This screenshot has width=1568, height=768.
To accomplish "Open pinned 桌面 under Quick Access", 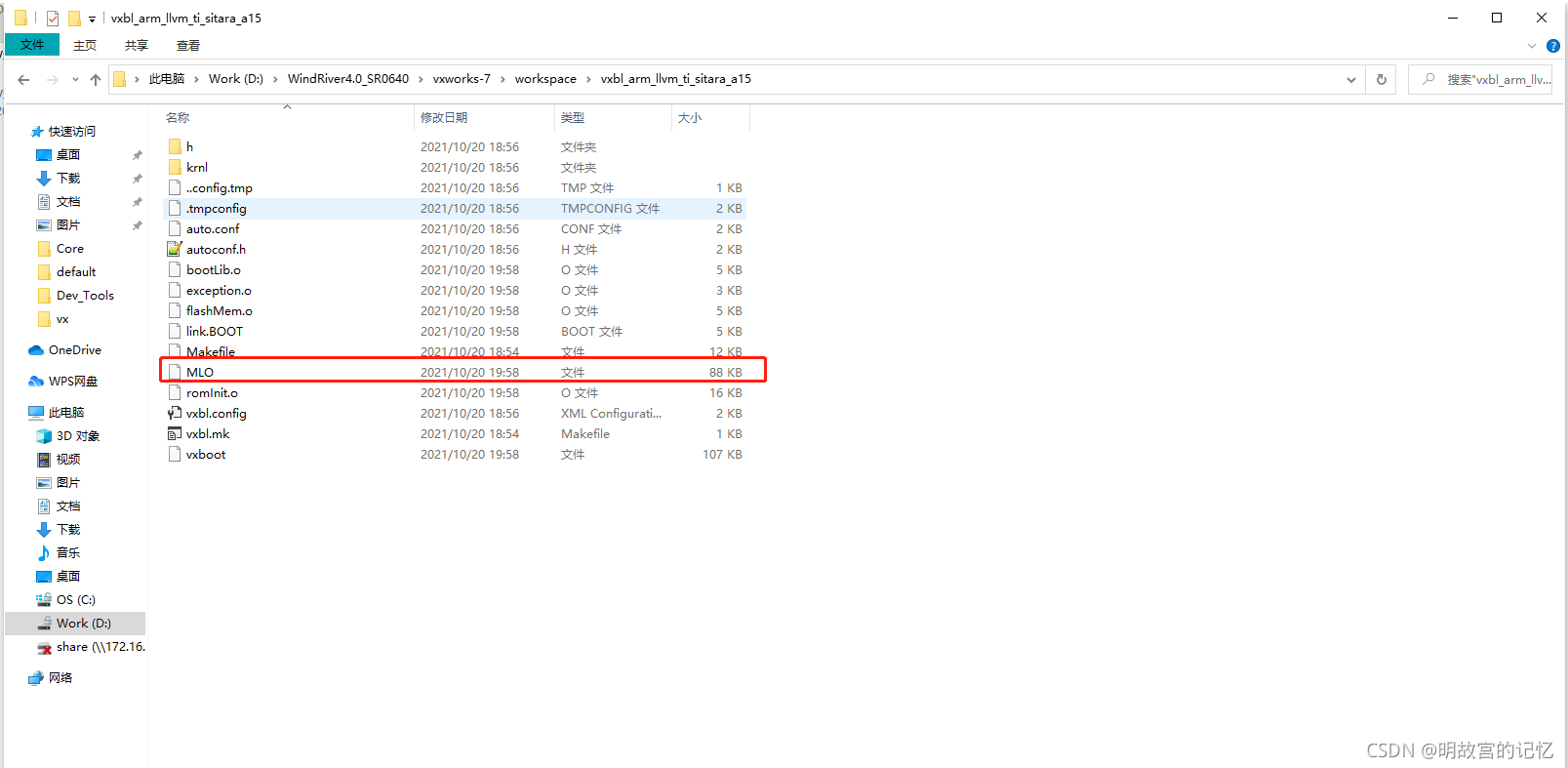I will tap(68, 155).
